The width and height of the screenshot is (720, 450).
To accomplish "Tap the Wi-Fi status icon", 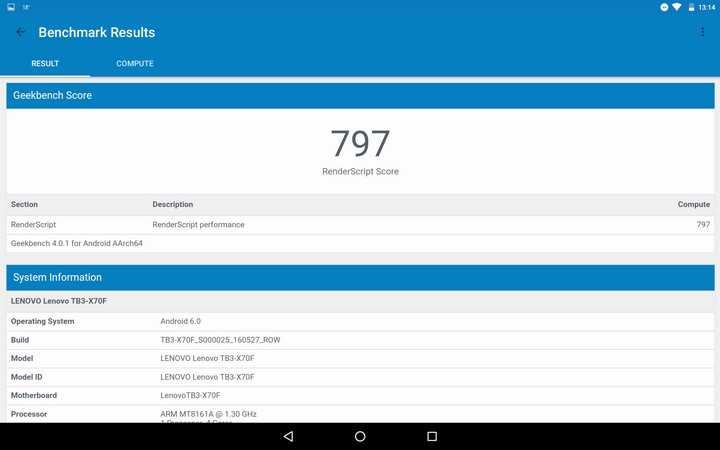I will pos(676,7).
